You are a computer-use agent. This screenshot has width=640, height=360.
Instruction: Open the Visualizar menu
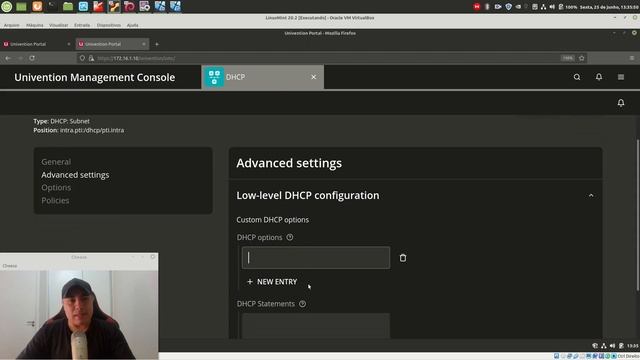[x=58, y=25]
